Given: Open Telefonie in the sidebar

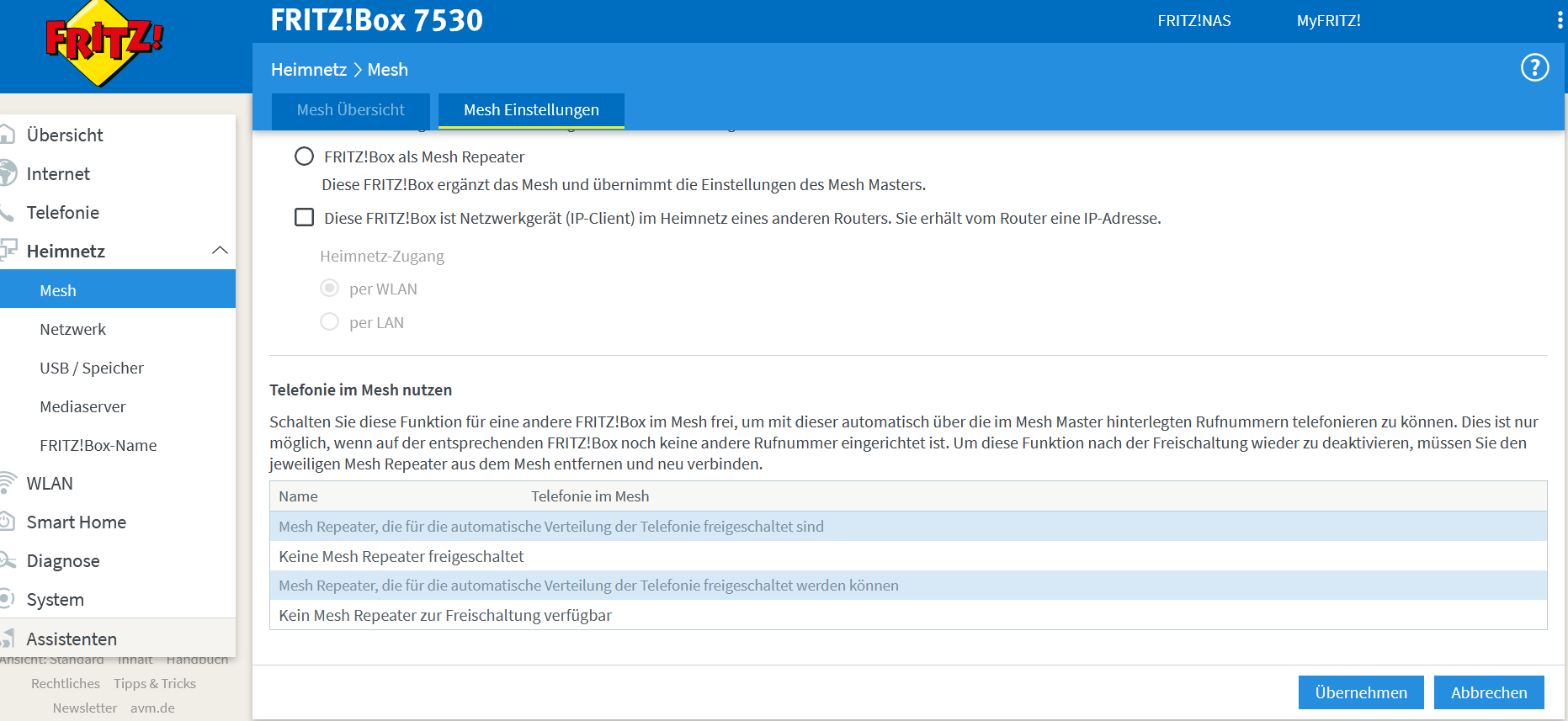Looking at the screenshot, I should (63, 212).
